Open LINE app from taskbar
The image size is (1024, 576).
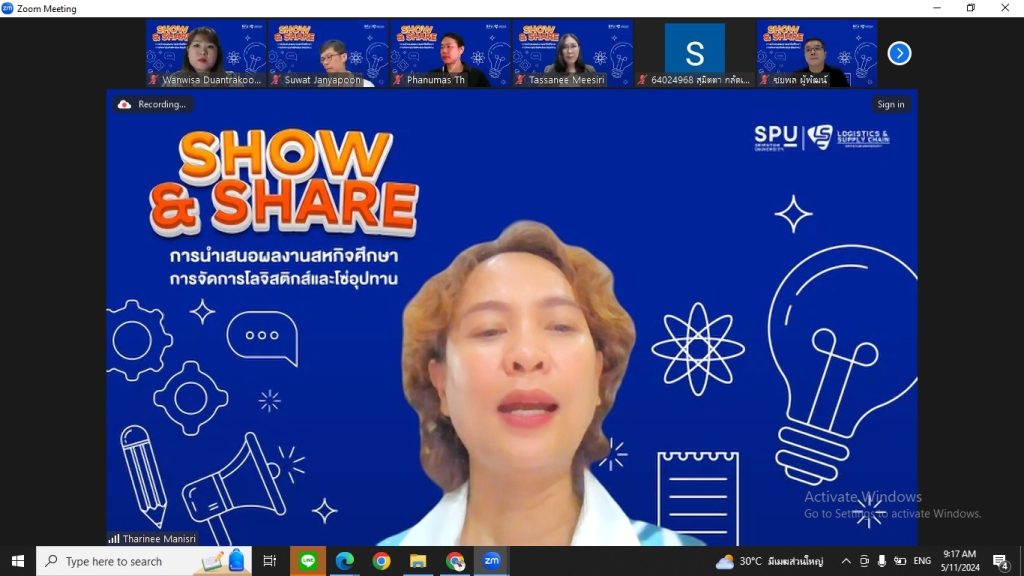(308, 561)
